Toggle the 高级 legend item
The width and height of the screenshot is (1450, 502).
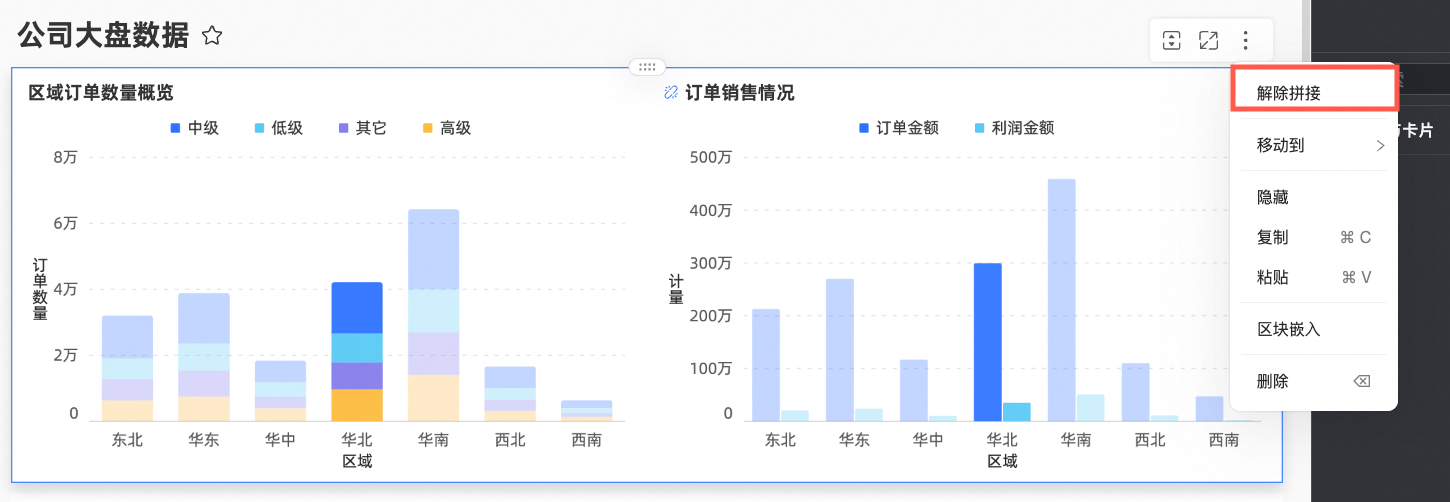(x=446, y=128)
